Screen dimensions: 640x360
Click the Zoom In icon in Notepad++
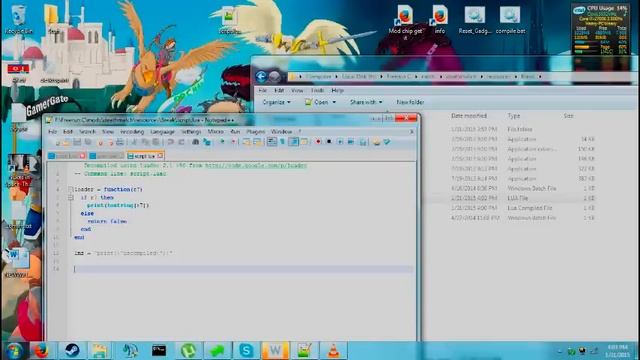tap(222, 142)
